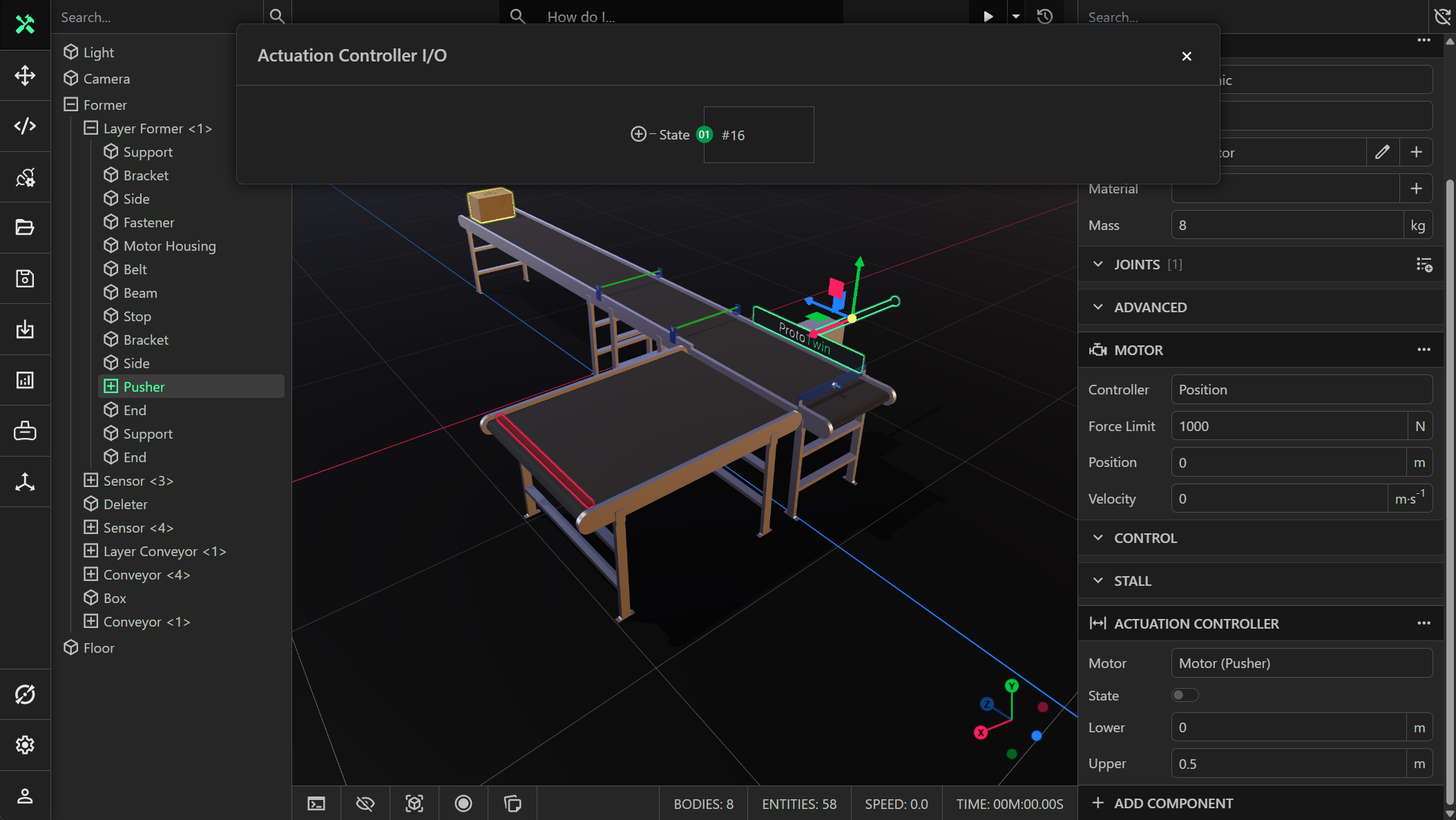
Task: Expand the Sensor <3> tree item
Action: point(90,480)
